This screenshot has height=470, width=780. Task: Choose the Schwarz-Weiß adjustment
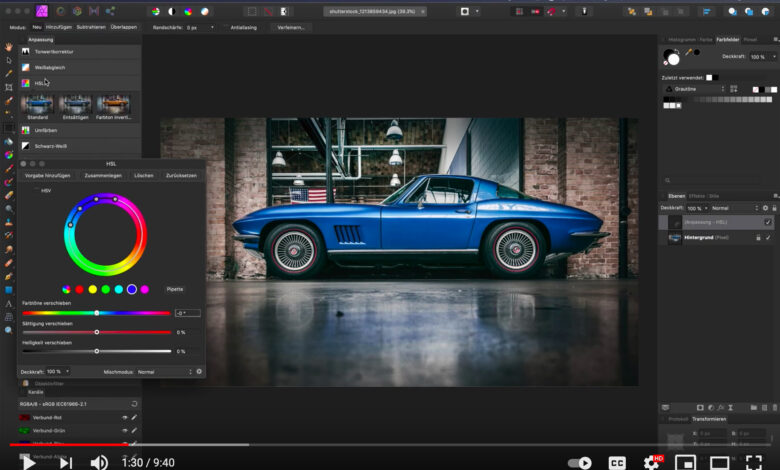pyautogui.click(x=51, y=146)
